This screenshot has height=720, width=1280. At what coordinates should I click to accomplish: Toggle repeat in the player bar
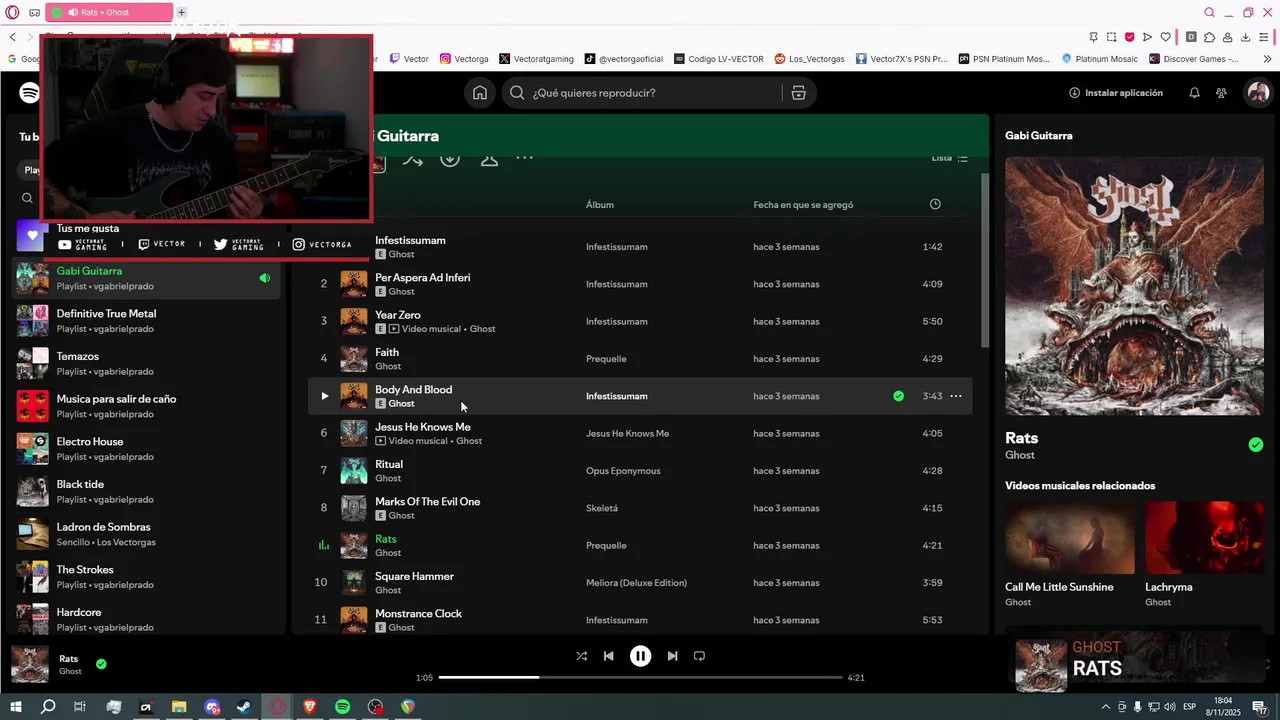coord(699,656)
